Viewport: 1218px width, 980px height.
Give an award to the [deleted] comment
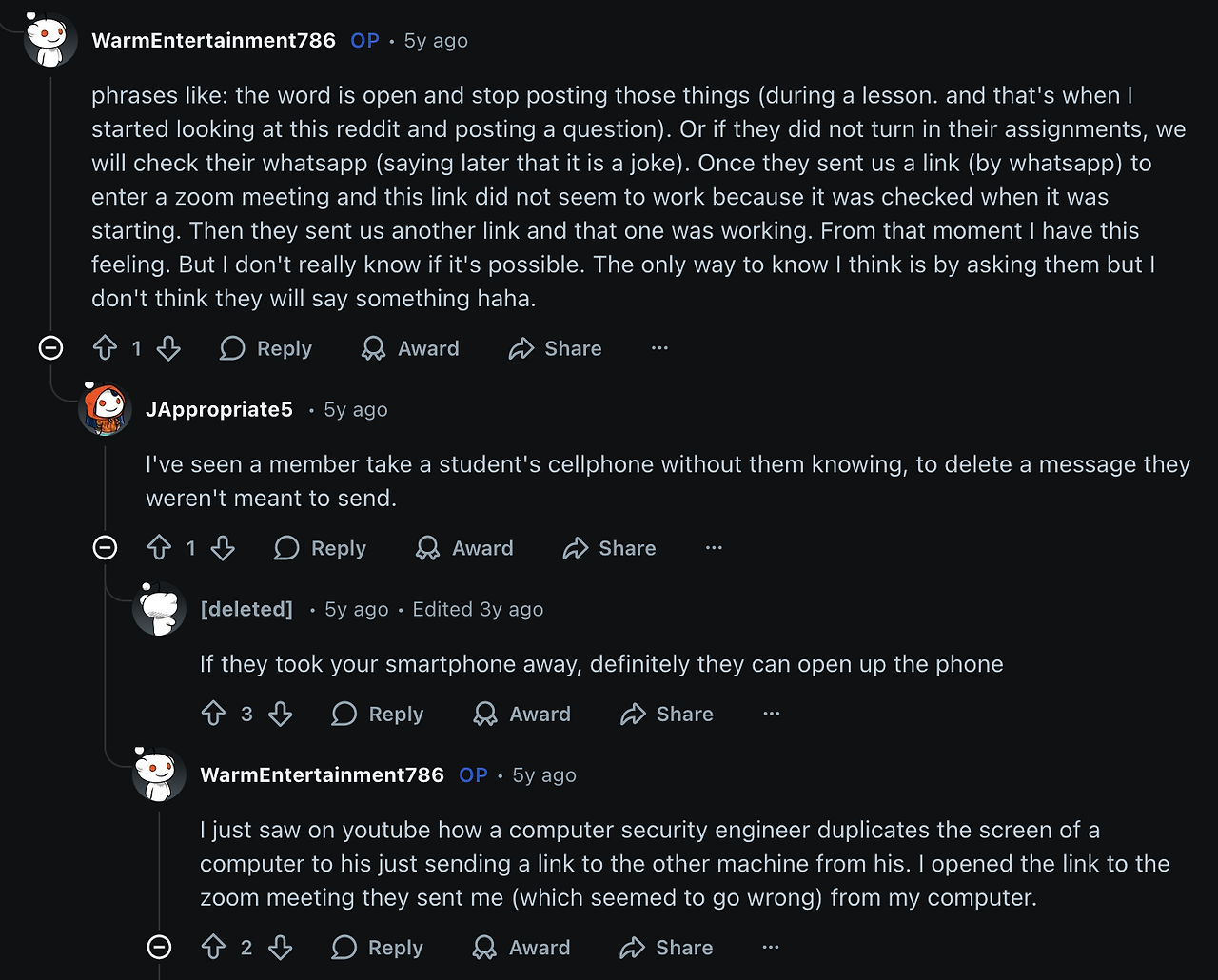coord(521,714)
